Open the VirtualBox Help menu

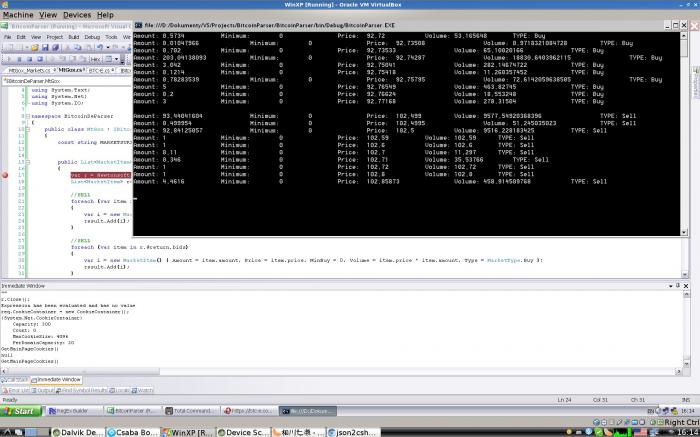click(x=105, y=15)
